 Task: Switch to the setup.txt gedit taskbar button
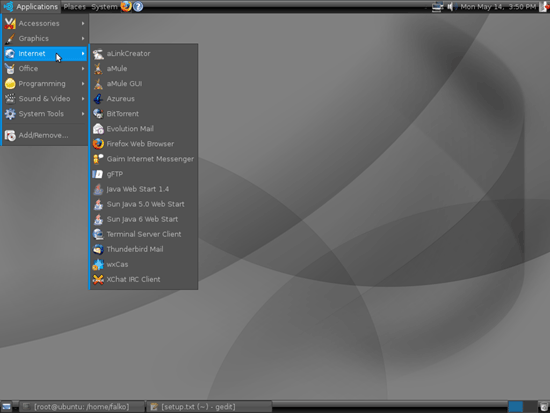pos(209,407)
